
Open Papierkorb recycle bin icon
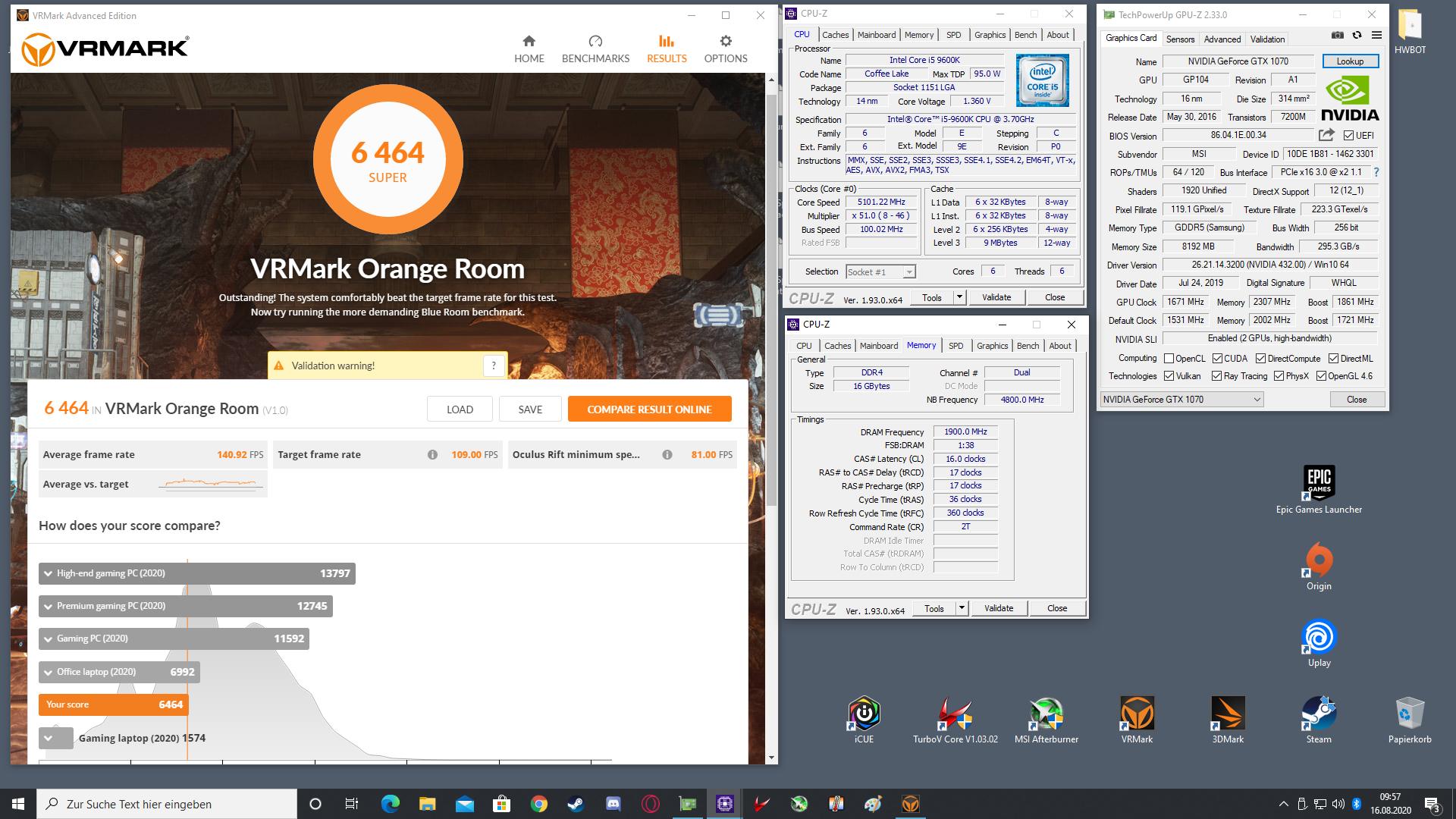click(1410, 720)
